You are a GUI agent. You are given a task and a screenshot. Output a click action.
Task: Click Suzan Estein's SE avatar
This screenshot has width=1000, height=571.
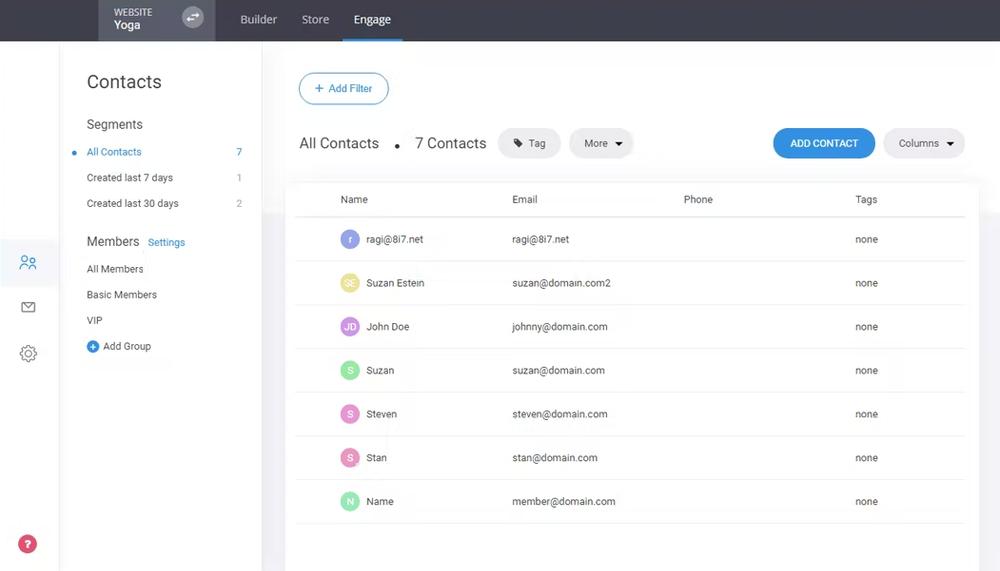(x=350, y=283)
